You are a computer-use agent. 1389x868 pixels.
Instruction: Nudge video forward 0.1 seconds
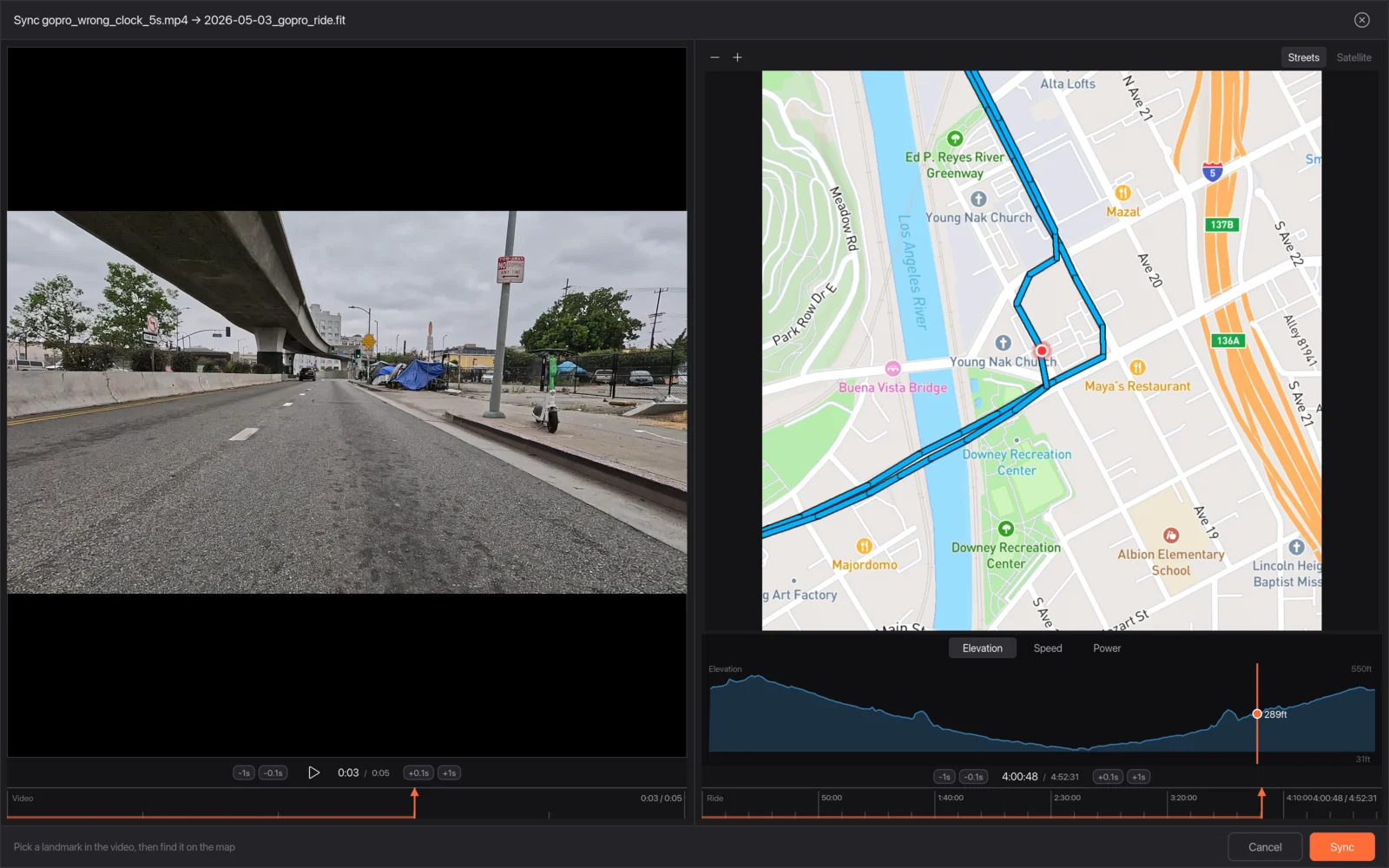pyautogui.click(x=418, y=773)
